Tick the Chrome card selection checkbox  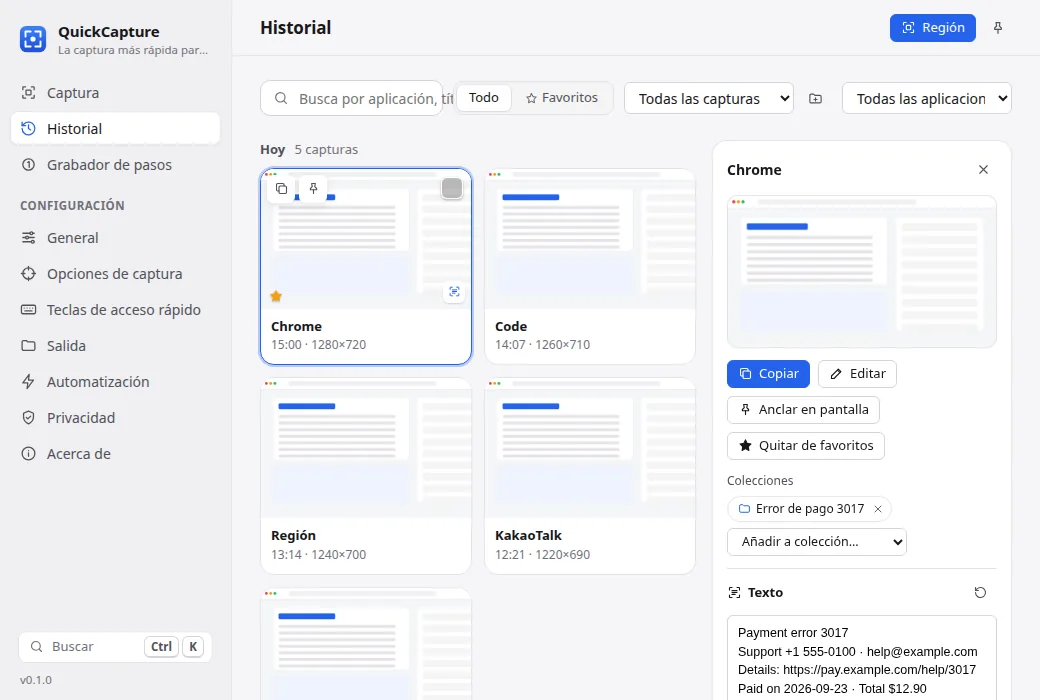tap(452, 188)
